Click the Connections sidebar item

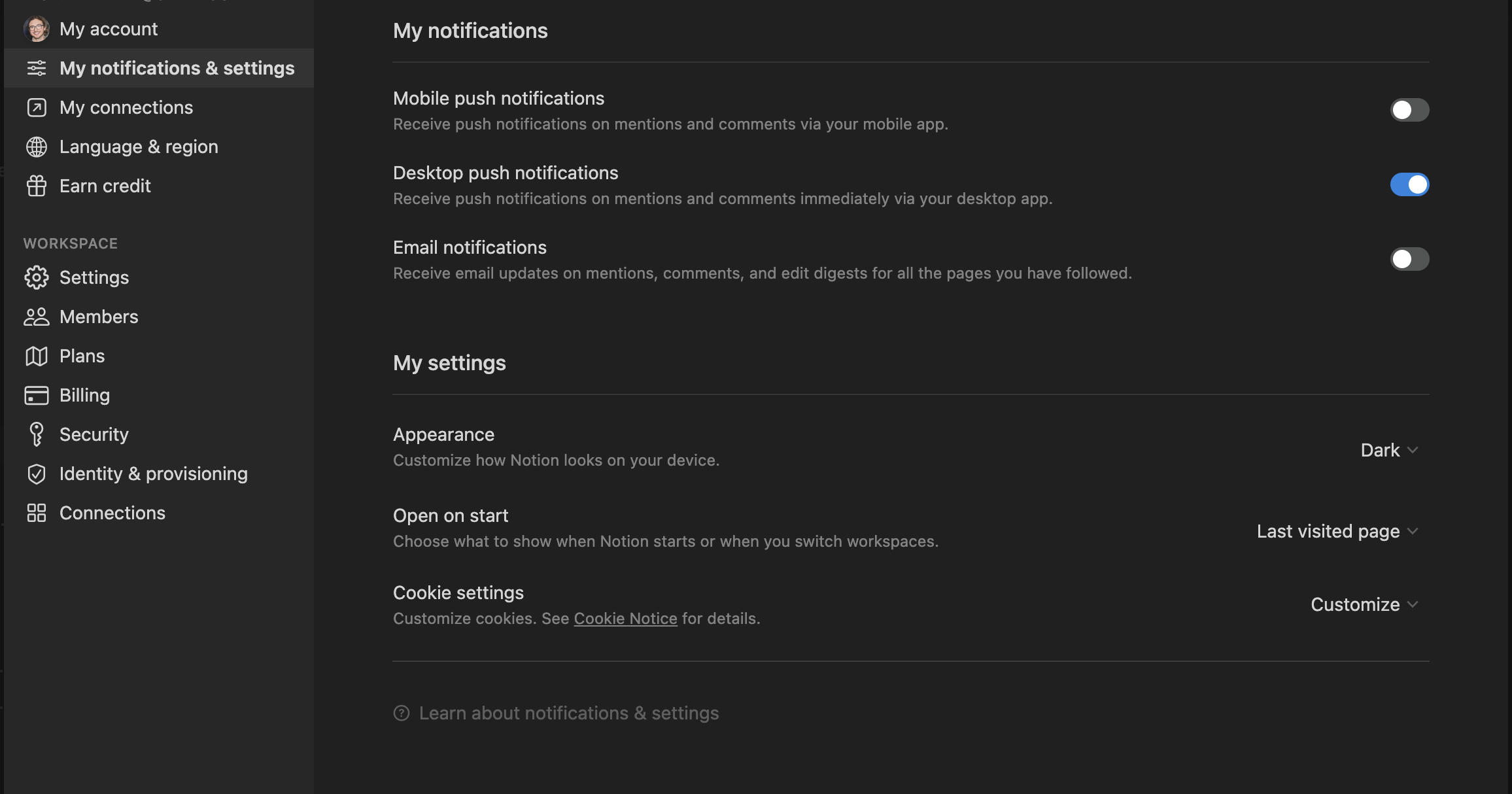(x=113, y=512)
